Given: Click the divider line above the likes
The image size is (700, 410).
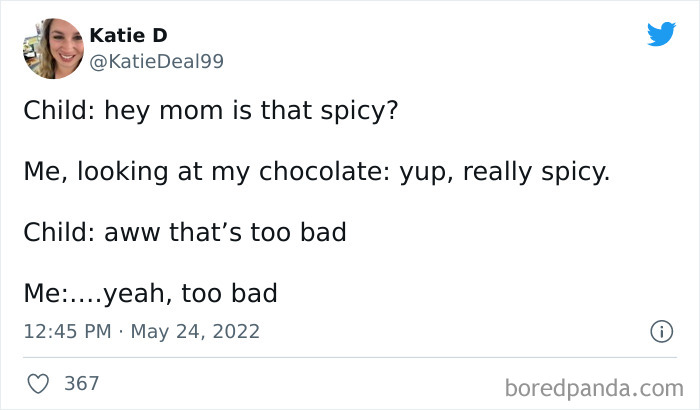Looking at the screenshot, I should coord(350,357).
